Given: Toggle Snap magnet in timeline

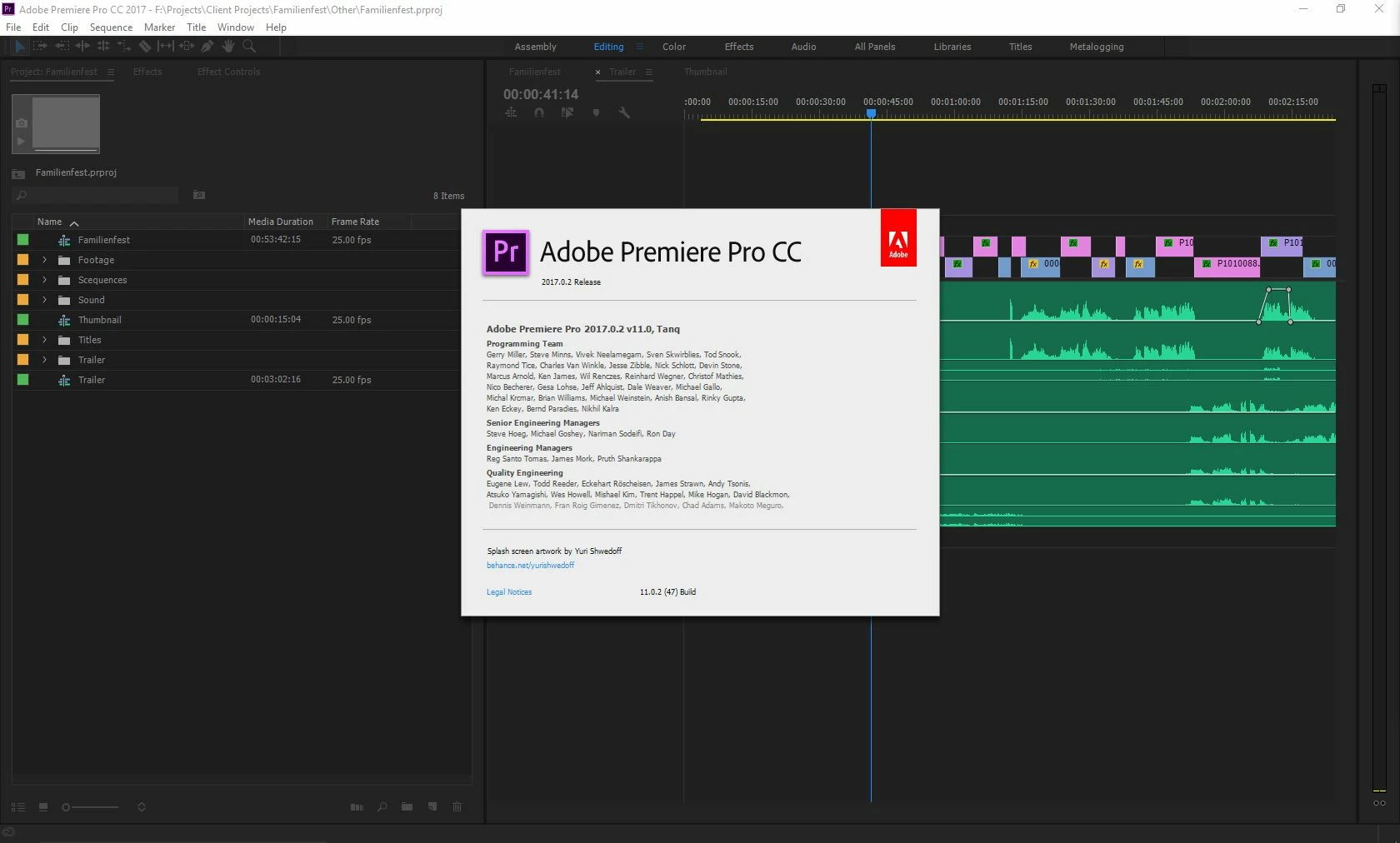Looking at the screenshot, I should (539, 112).
